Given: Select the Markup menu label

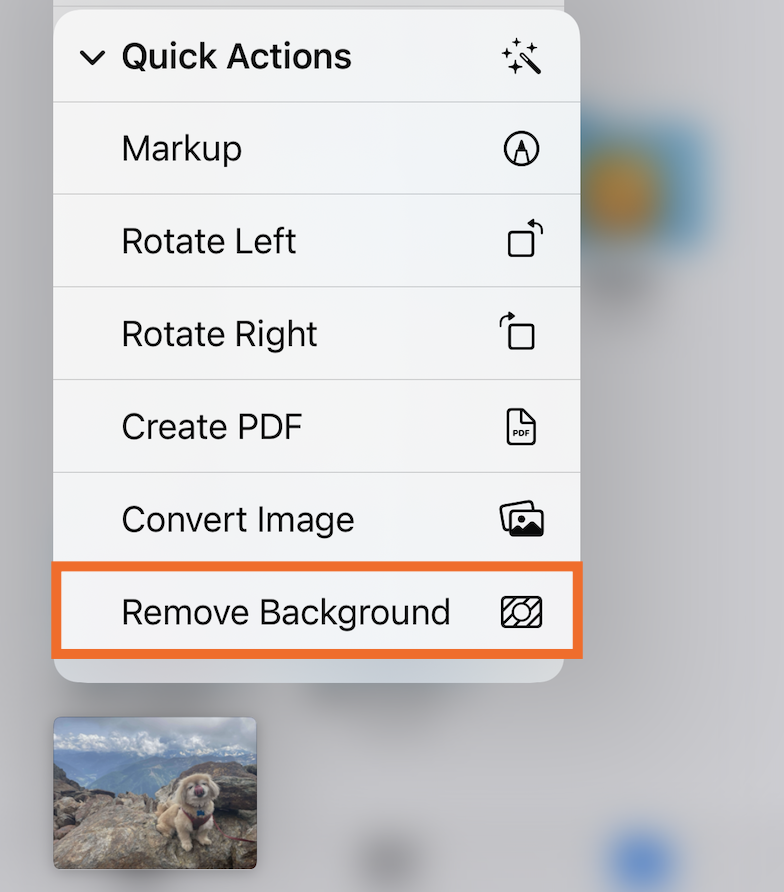Looking at the screenshot, I should [x=181, y=149].
